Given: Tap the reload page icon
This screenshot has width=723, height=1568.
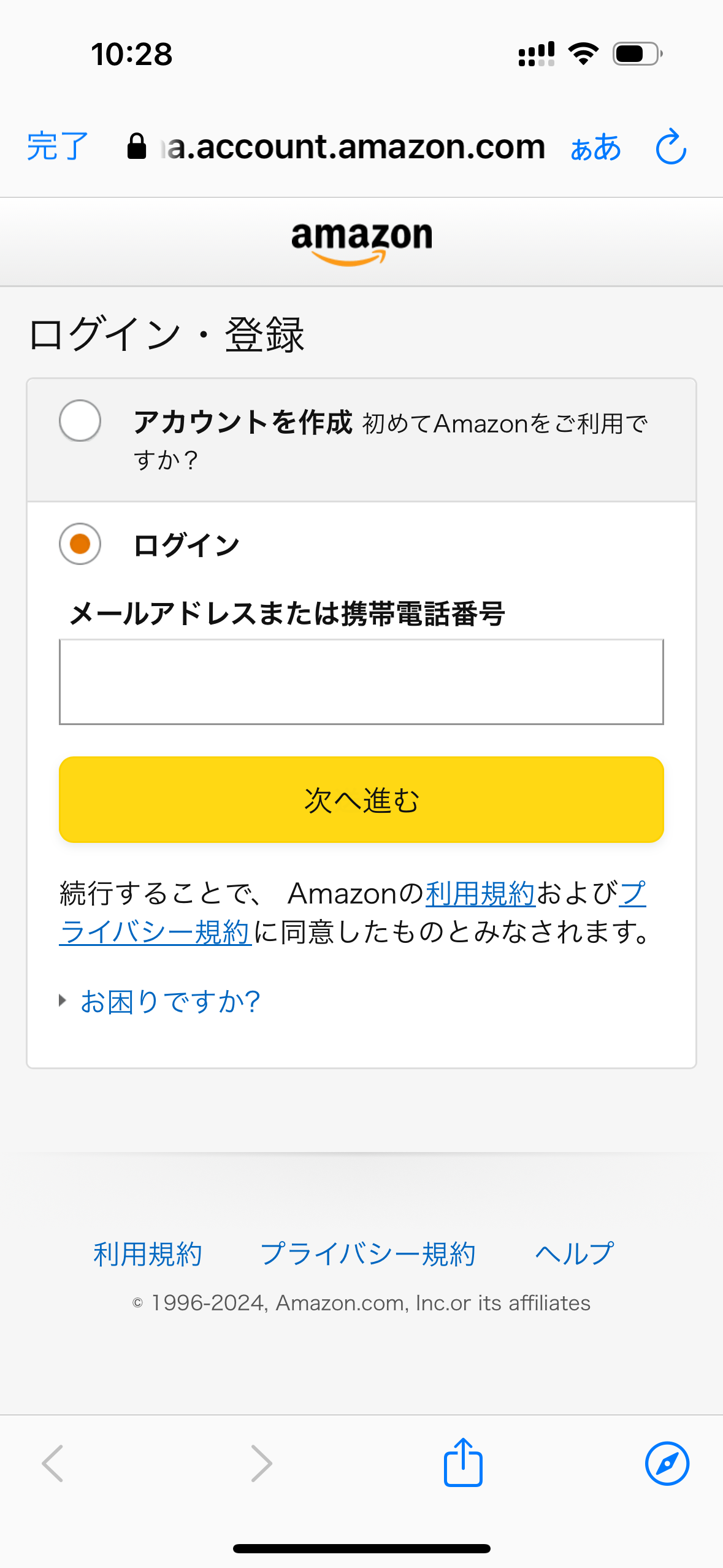Looking at the screenshot, I should [x=671, y=147].
